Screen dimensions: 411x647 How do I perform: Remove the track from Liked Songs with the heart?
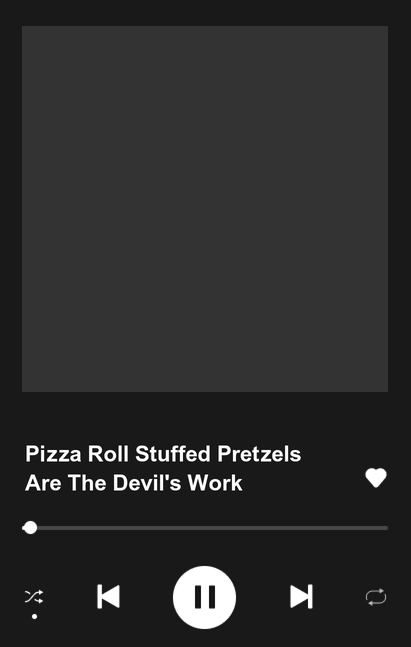coord(376,478)
